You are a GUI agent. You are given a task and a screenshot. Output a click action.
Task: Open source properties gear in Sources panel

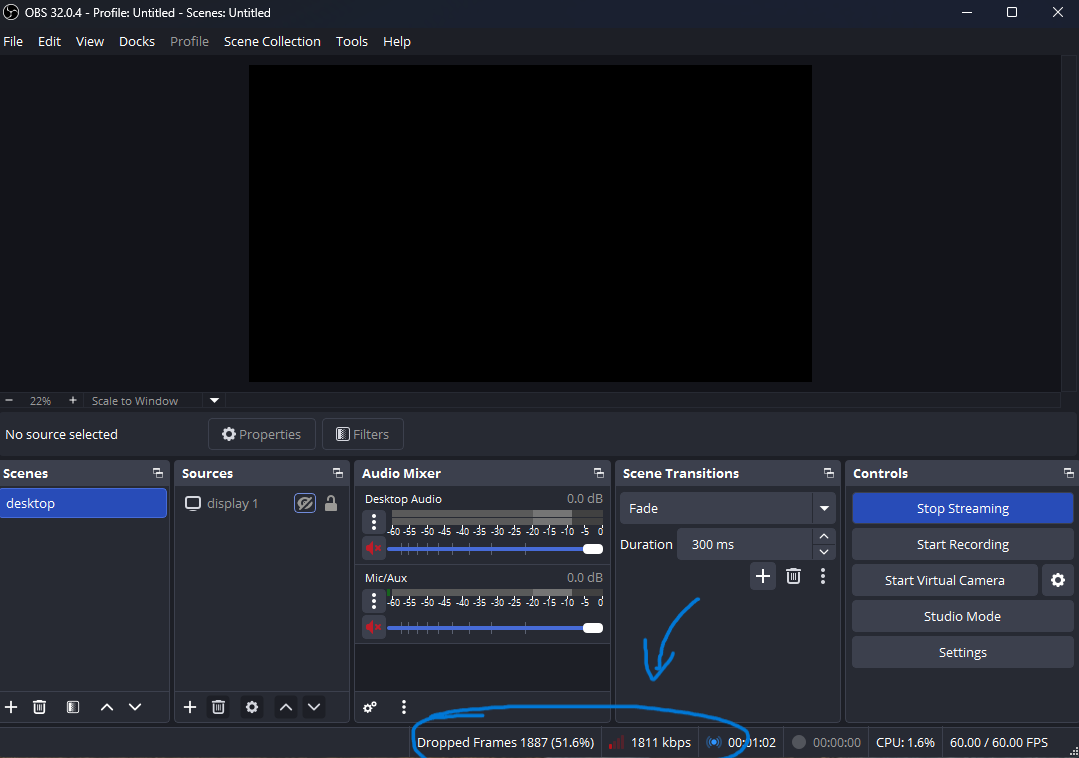coord(252,707)
